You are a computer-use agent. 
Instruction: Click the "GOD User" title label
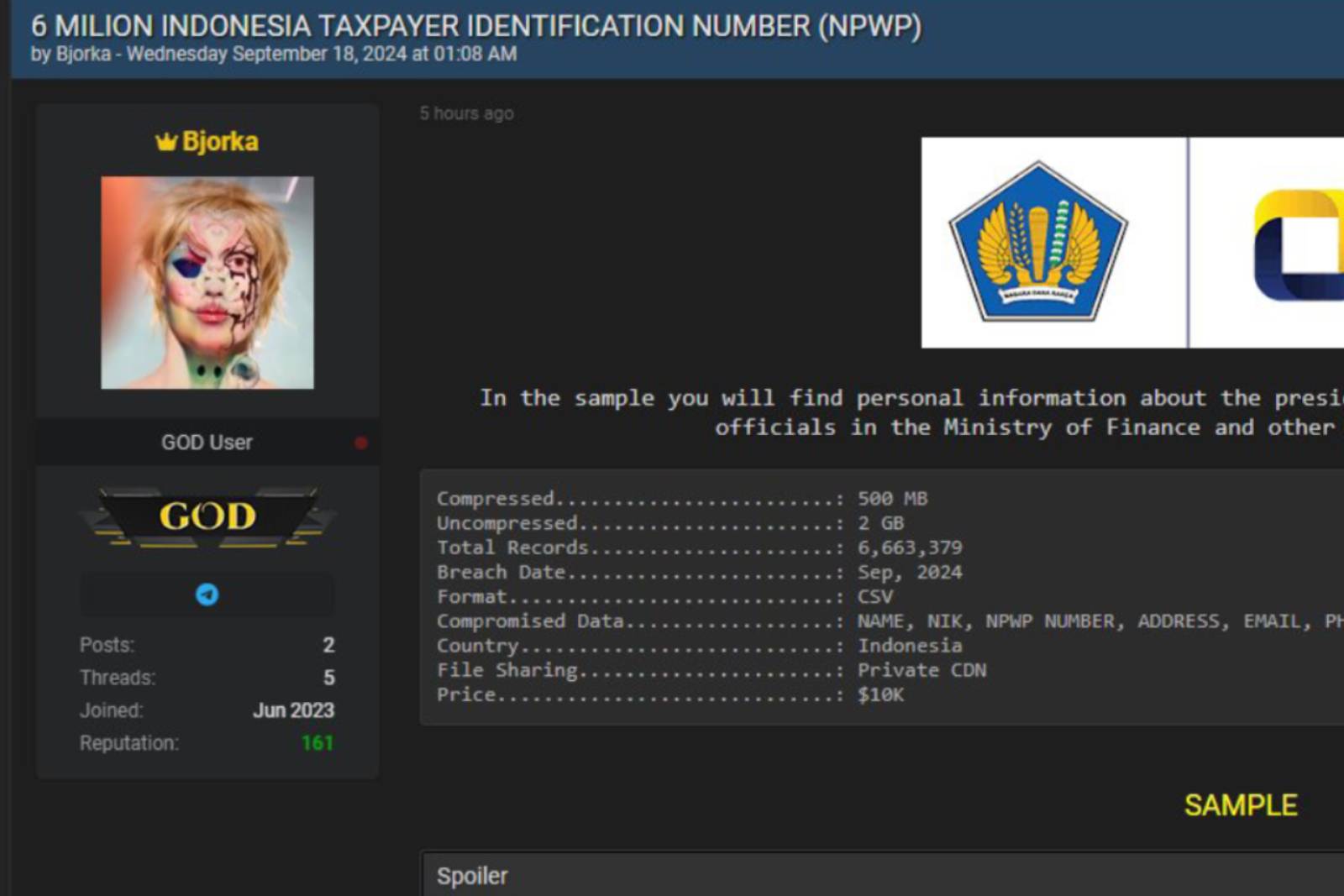(207, 443)
